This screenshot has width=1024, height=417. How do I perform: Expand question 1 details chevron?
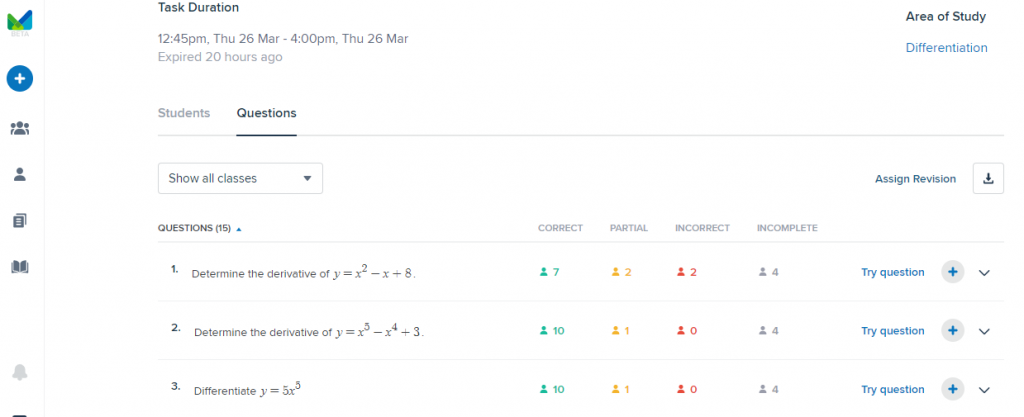click(984, 272)
